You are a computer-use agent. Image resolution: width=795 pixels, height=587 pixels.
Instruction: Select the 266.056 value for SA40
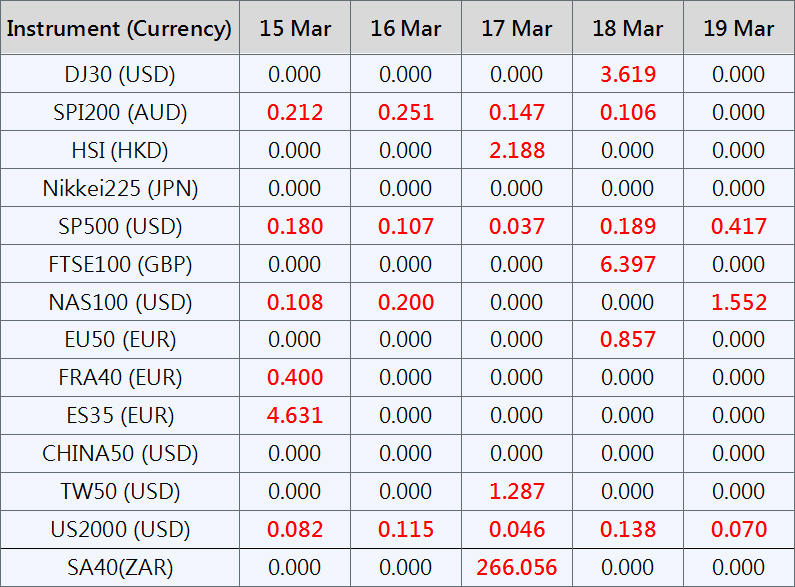click(517, 568)
